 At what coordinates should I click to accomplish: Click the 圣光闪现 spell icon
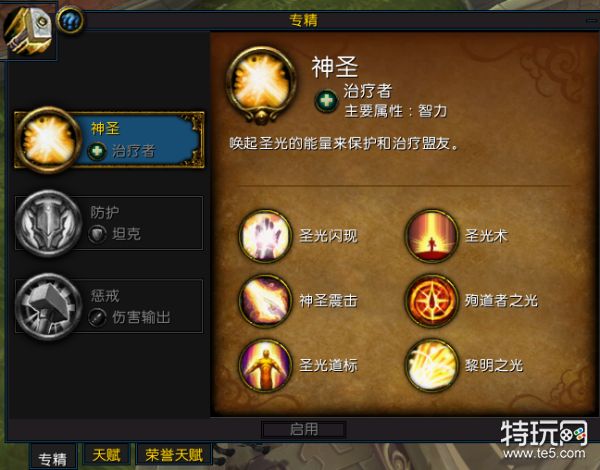265,236
